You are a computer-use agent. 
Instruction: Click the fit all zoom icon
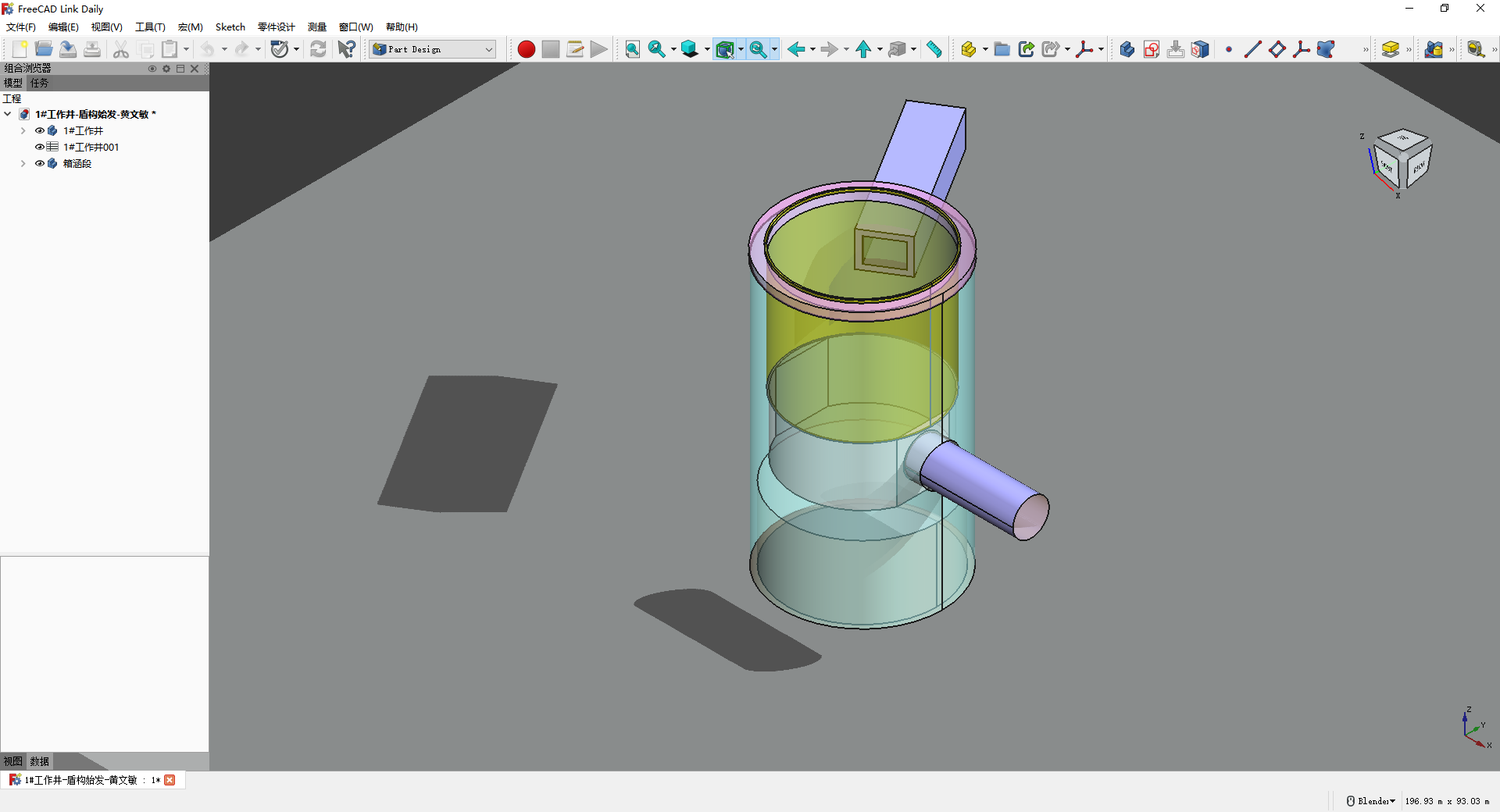(632, 49)
